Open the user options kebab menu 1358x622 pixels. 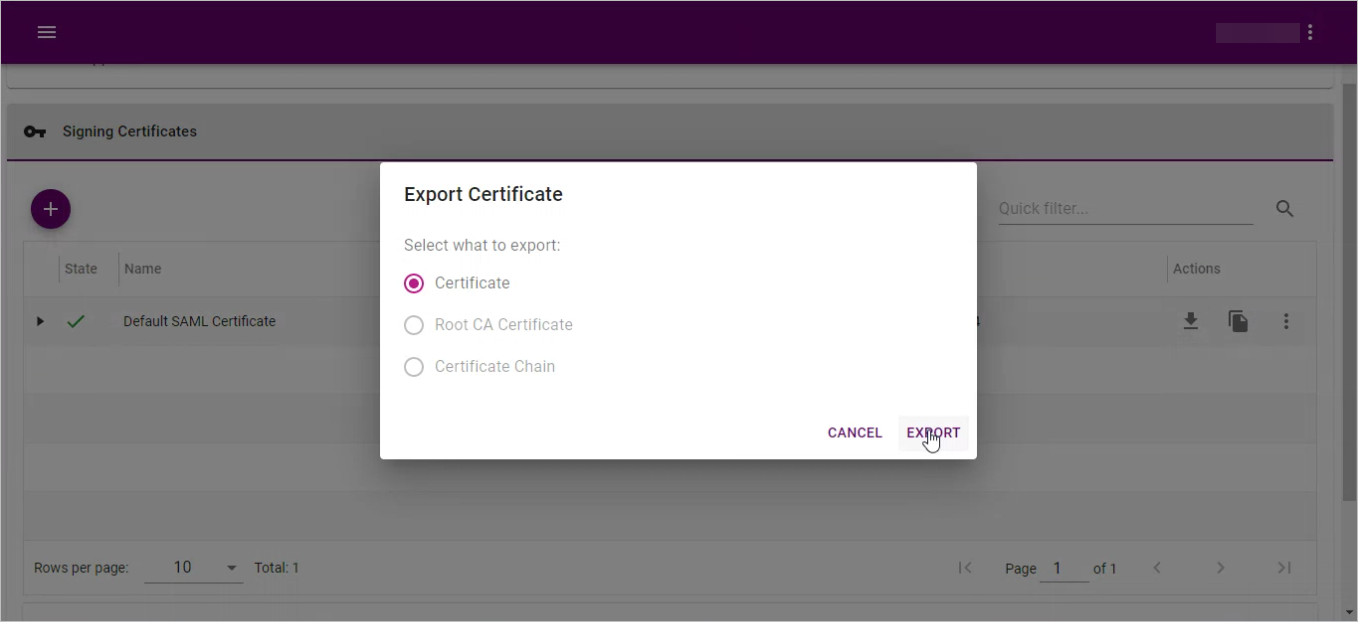click(1310, 32)
